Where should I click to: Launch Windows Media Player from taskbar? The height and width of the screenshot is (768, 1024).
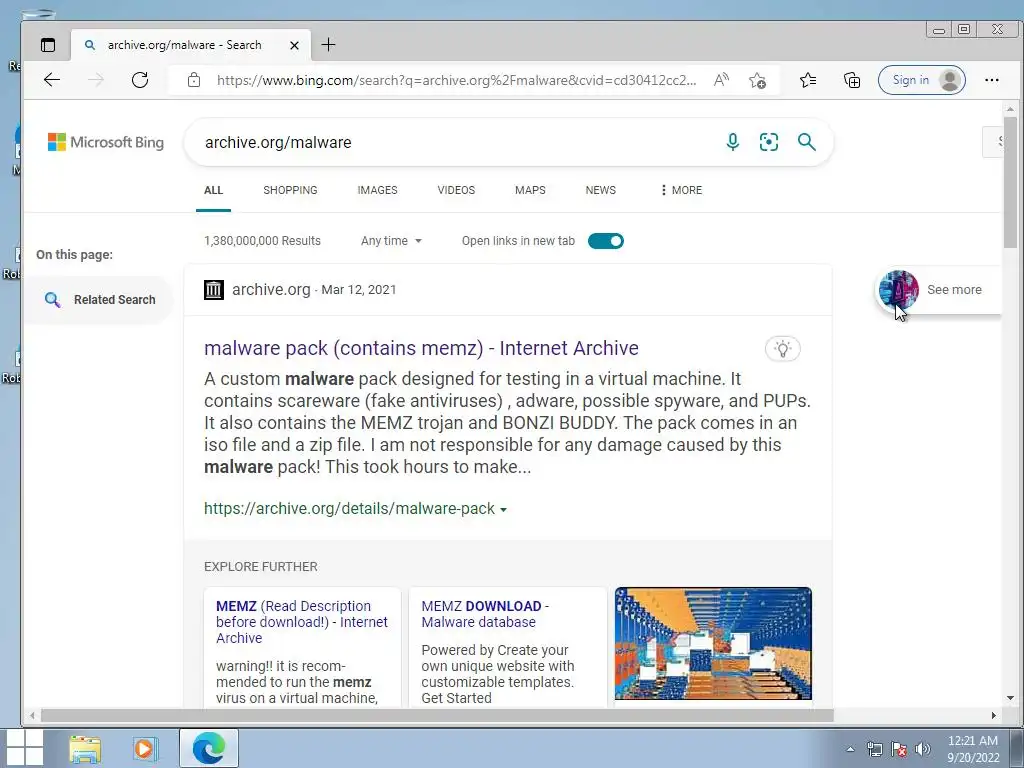(x=145, y=748)
